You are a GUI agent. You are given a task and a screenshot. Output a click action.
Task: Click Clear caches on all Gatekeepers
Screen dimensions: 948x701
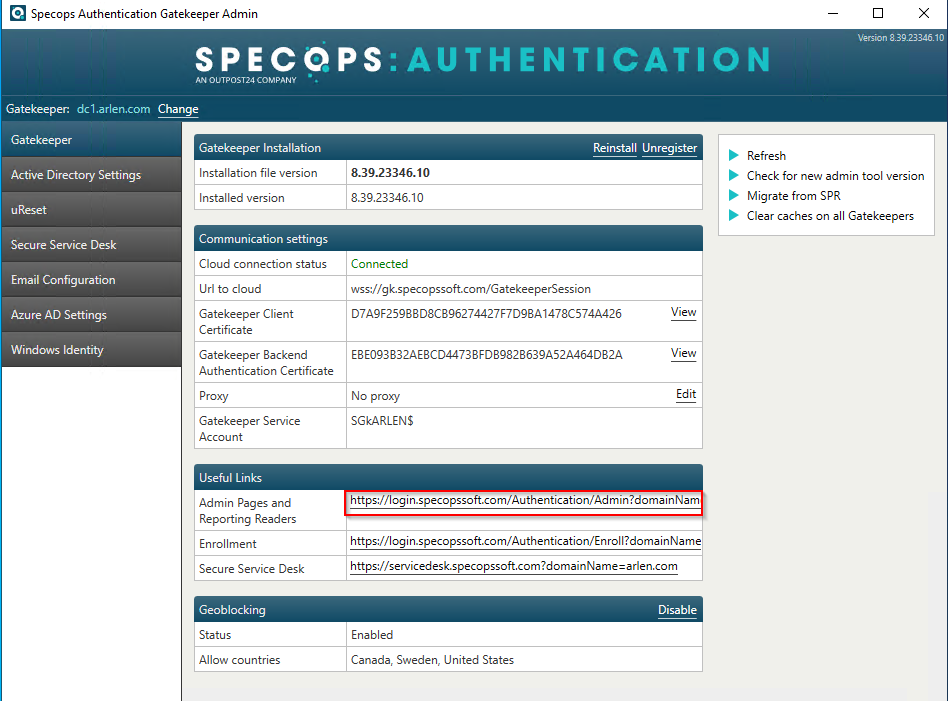point(830,215)
